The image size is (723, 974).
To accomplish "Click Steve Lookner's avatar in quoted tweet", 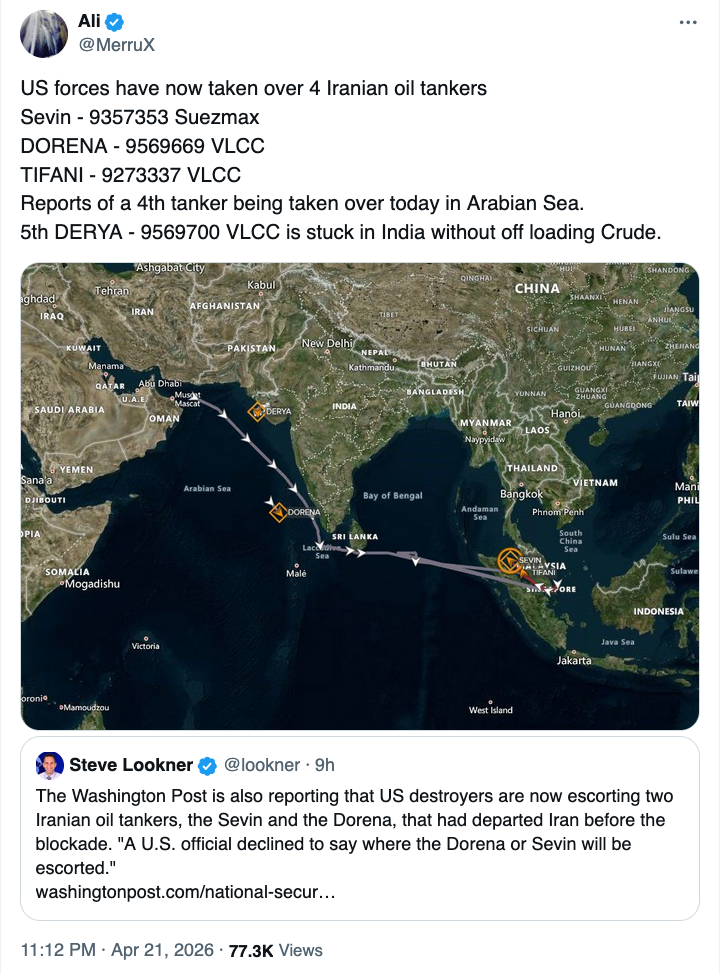I will [x=50, y=765].
